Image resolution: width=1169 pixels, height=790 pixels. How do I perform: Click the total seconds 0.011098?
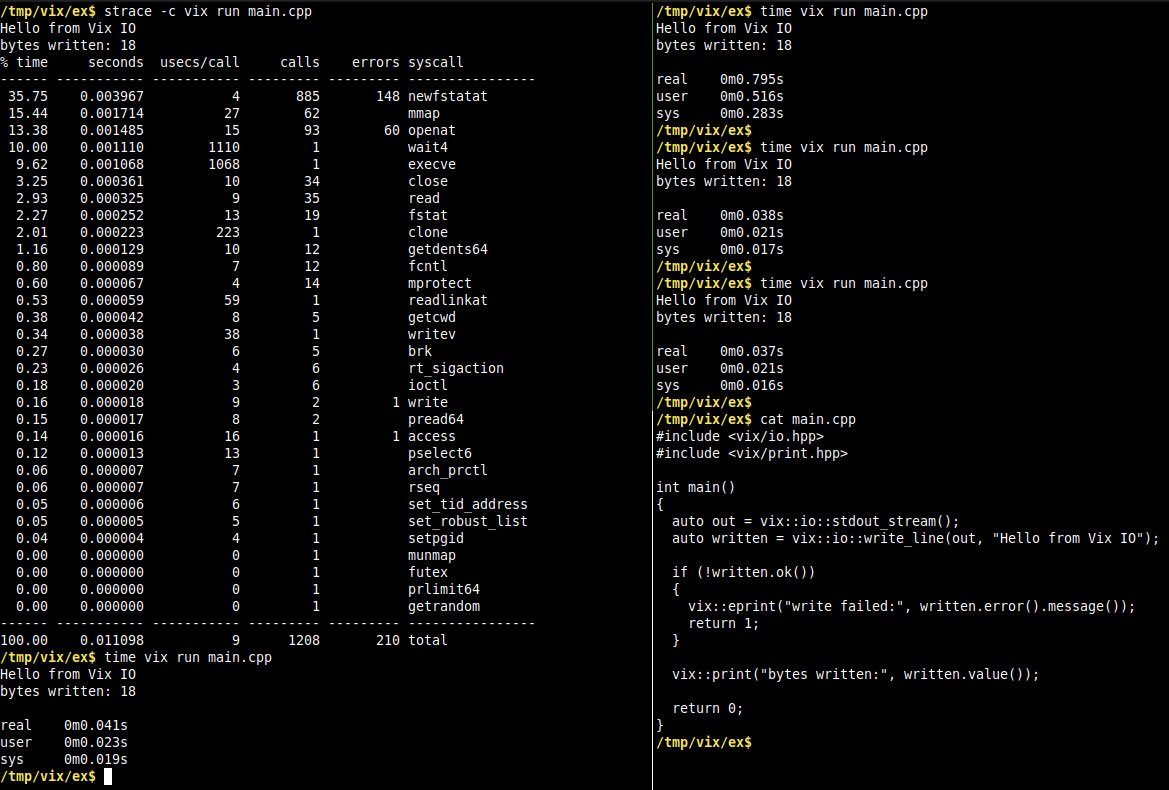pos(112,640)
